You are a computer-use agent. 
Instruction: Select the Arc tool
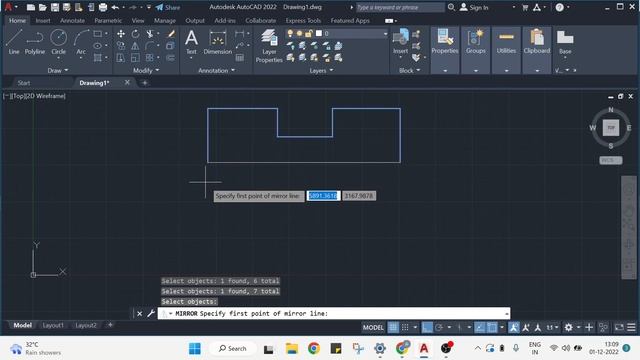[81, 42]
